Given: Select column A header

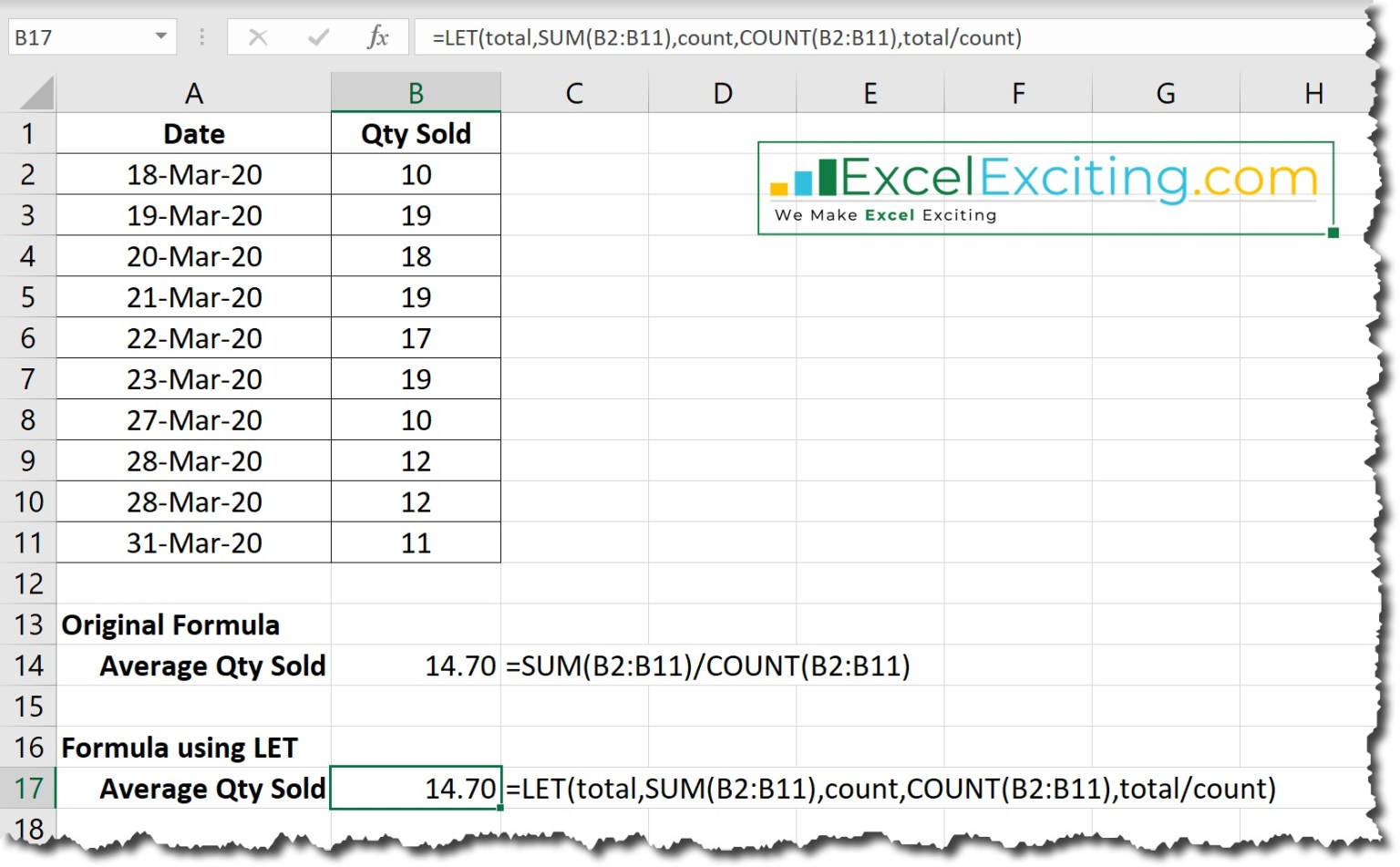Looking at the screenshot, I should pos(193,93).
